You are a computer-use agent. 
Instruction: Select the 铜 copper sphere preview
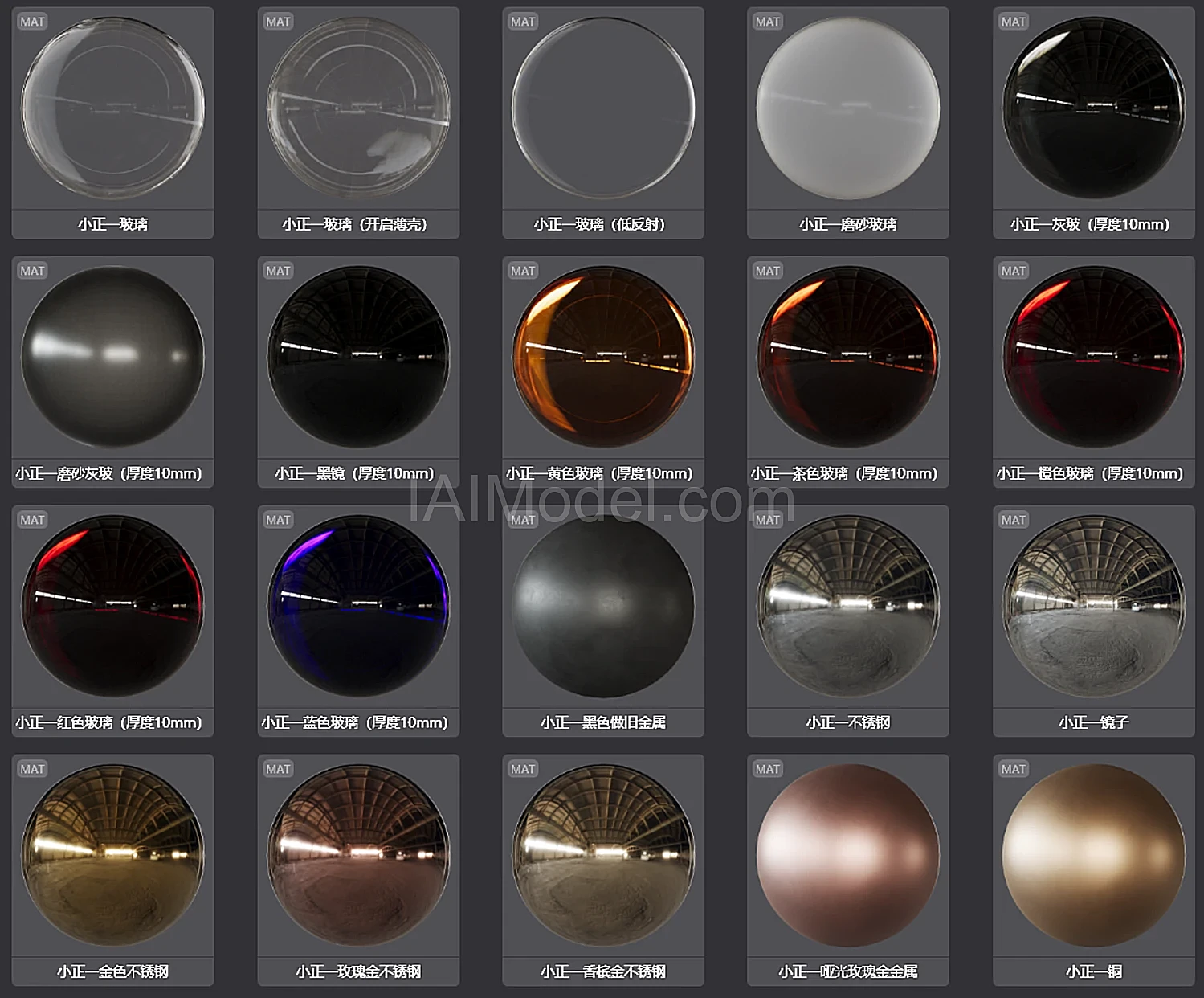point(1094,856)
